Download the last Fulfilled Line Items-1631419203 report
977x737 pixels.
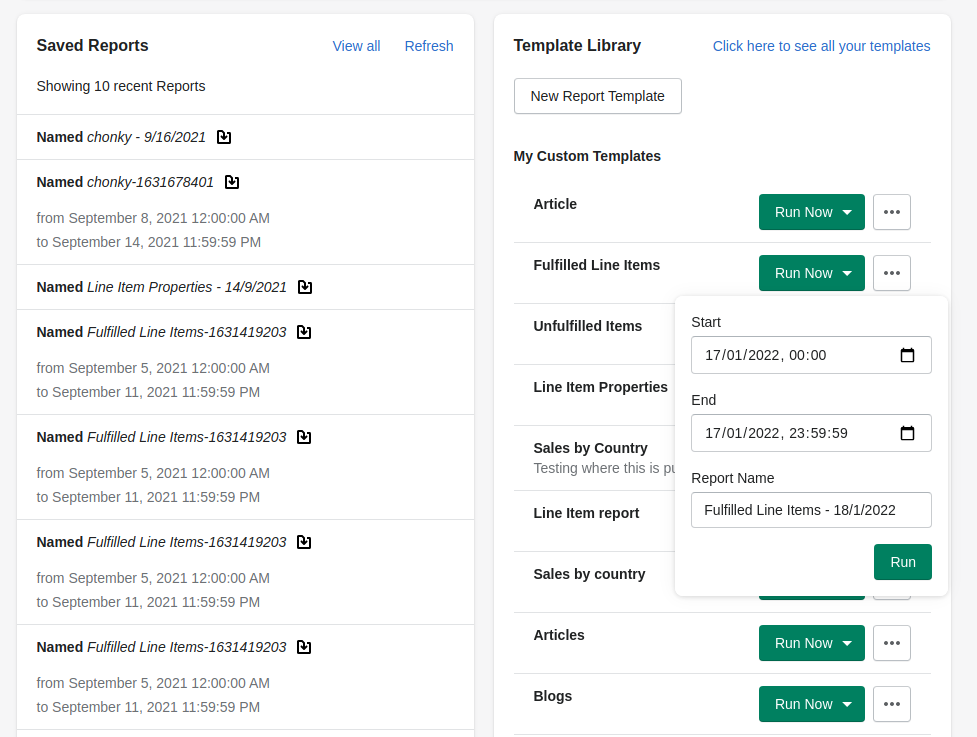(303, 646)
